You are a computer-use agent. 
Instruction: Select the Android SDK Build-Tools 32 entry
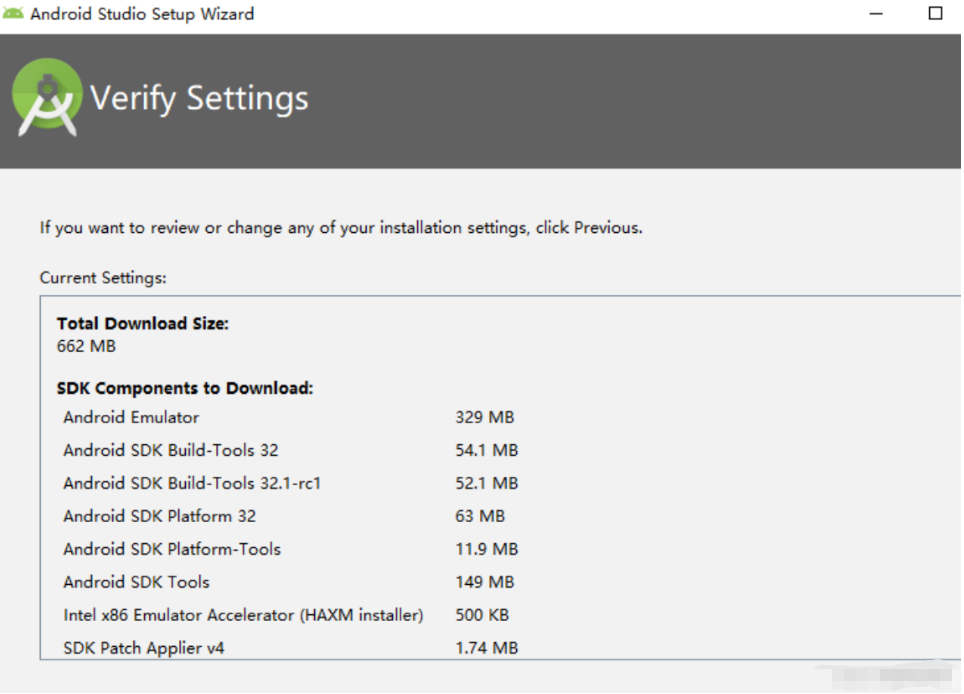[171, 451]
